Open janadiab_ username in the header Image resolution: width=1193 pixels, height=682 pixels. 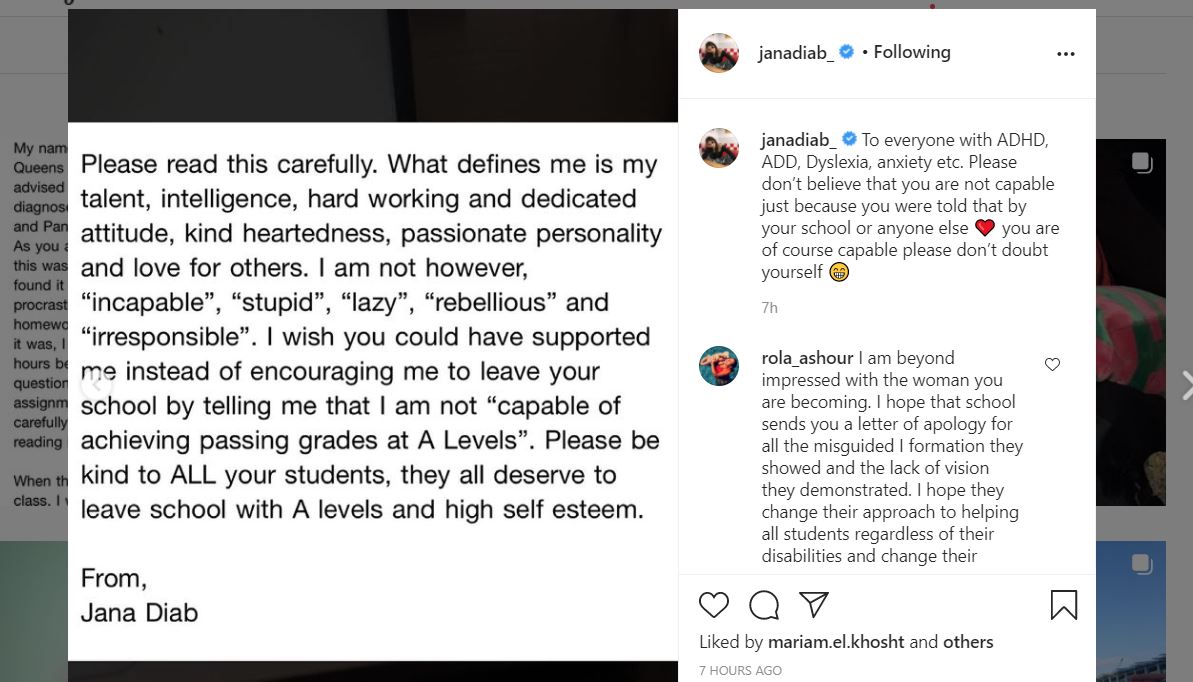796,53
